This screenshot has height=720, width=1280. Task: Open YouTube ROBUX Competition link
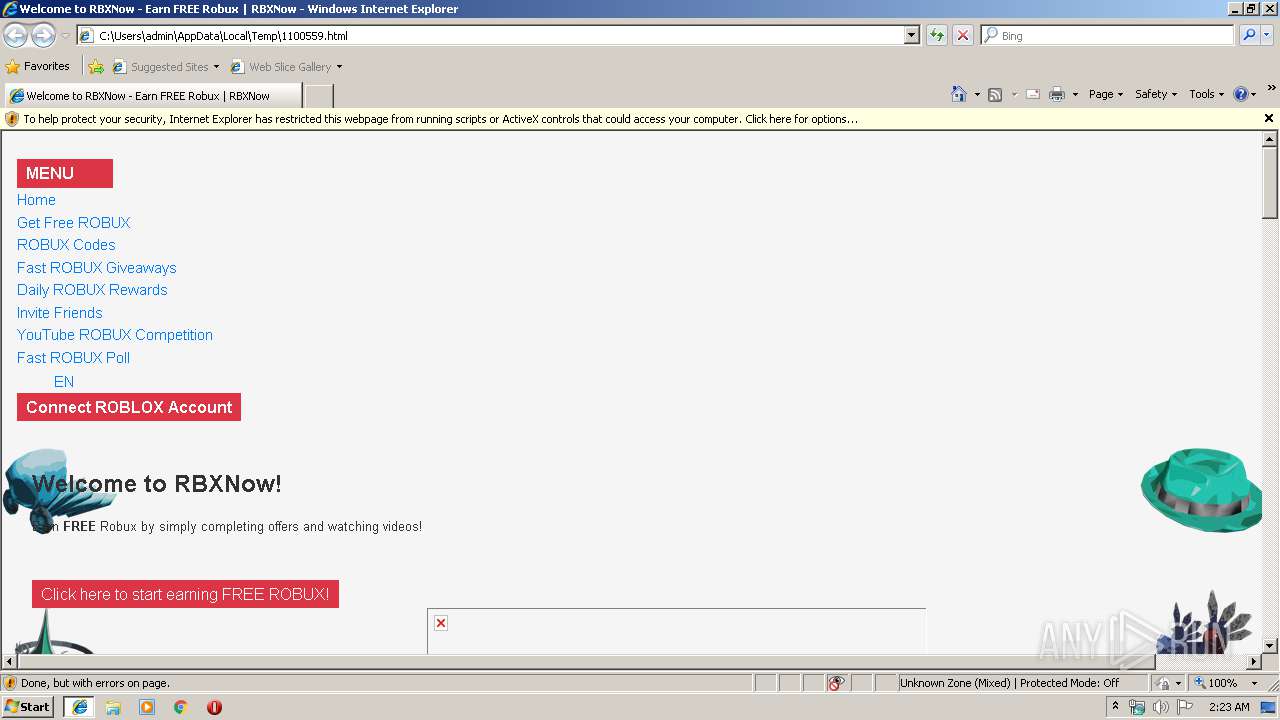pos(115,335)
